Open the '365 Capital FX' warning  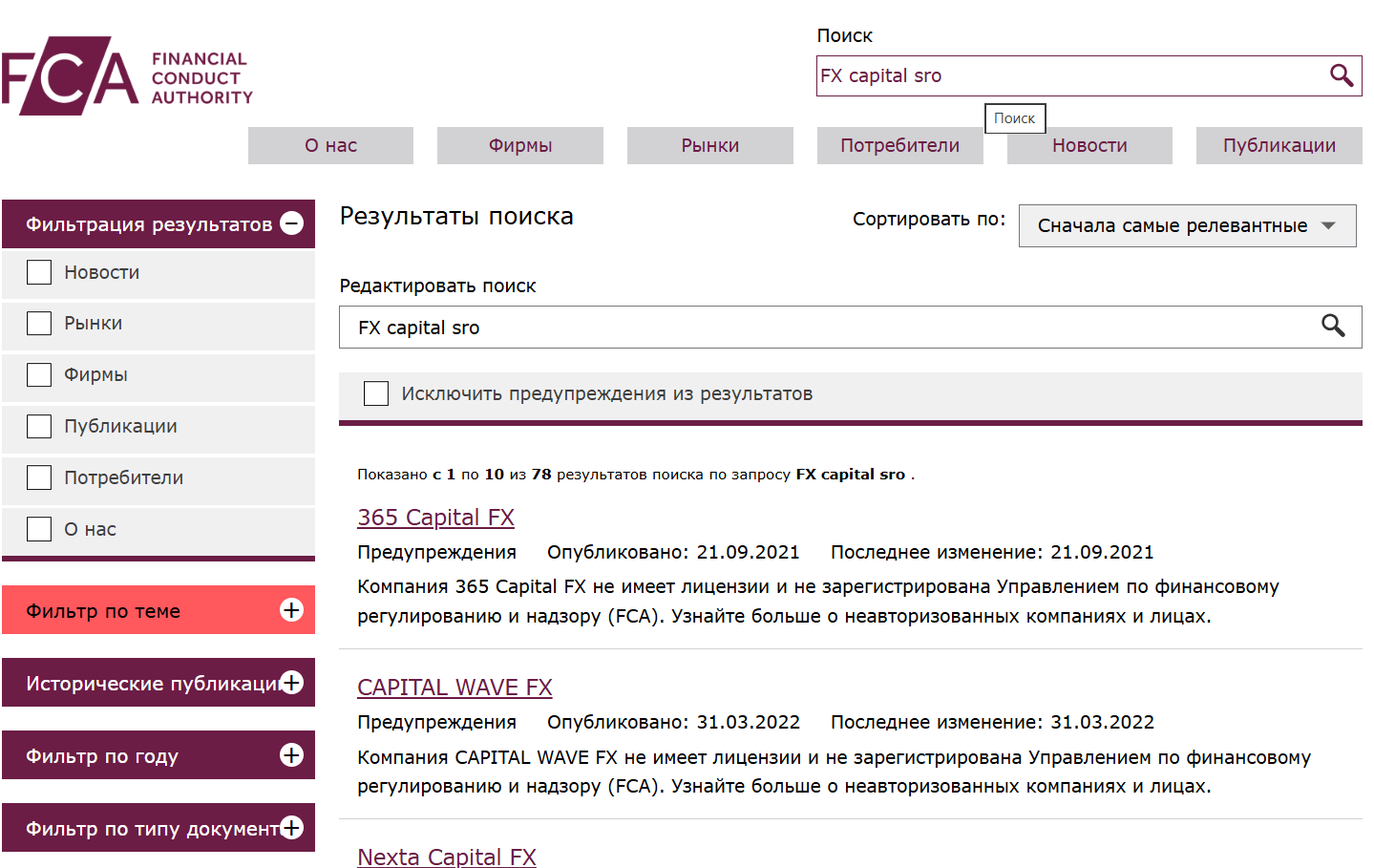[x=435, y=517]
